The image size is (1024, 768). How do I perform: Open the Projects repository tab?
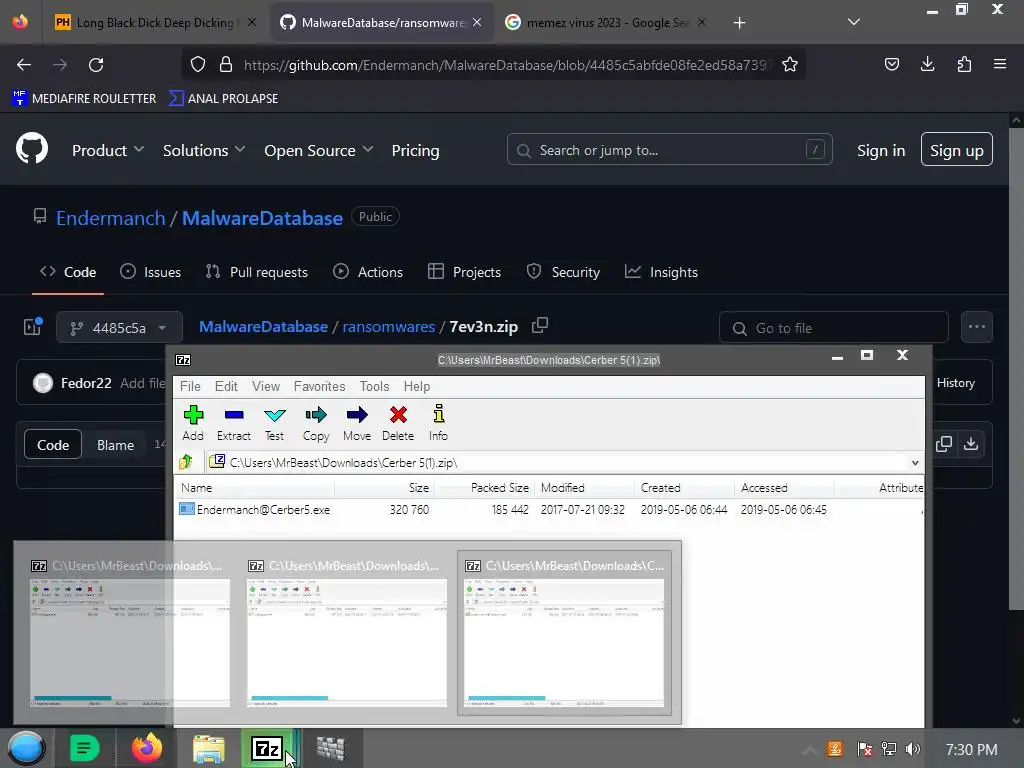point(464,272)
